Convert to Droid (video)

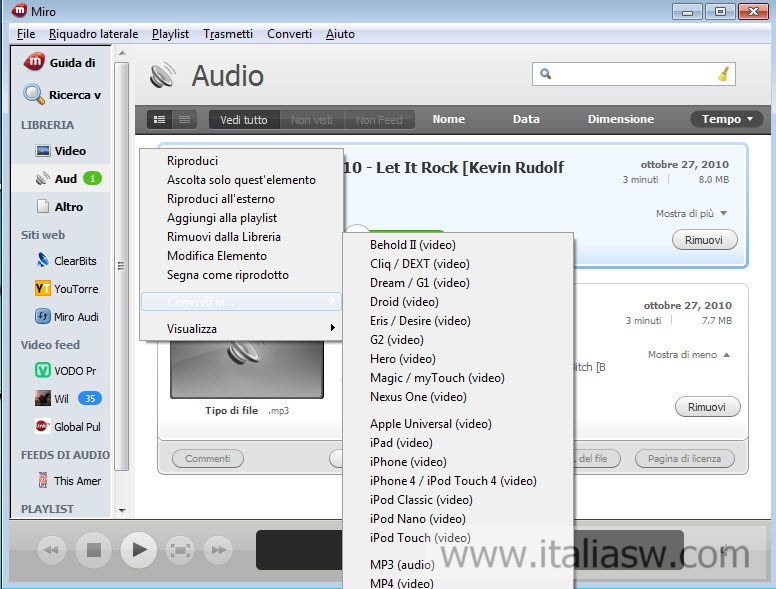pyautogui.click(x=458, y=302)
